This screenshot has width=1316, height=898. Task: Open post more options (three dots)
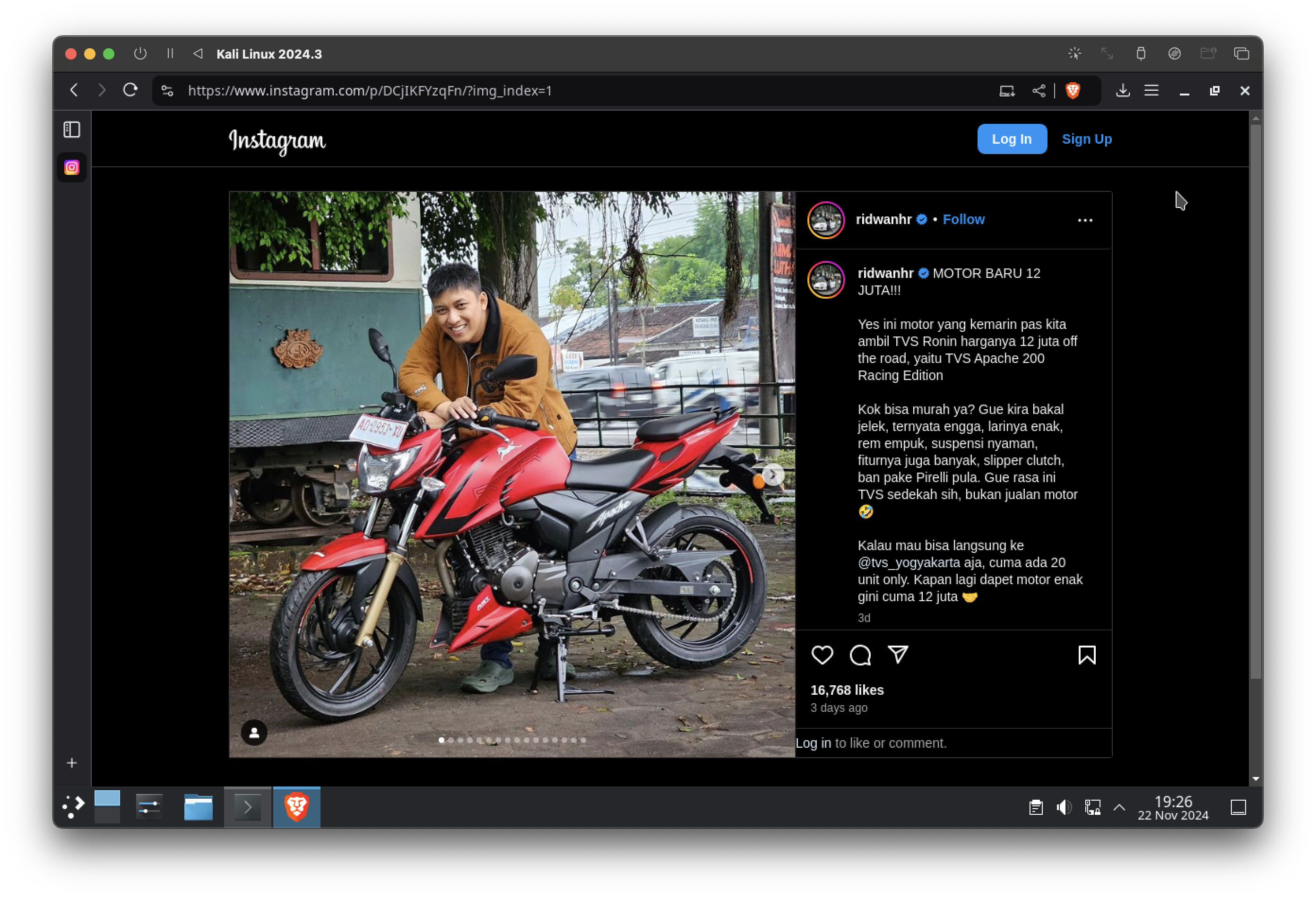click(x=1084, y=220)
